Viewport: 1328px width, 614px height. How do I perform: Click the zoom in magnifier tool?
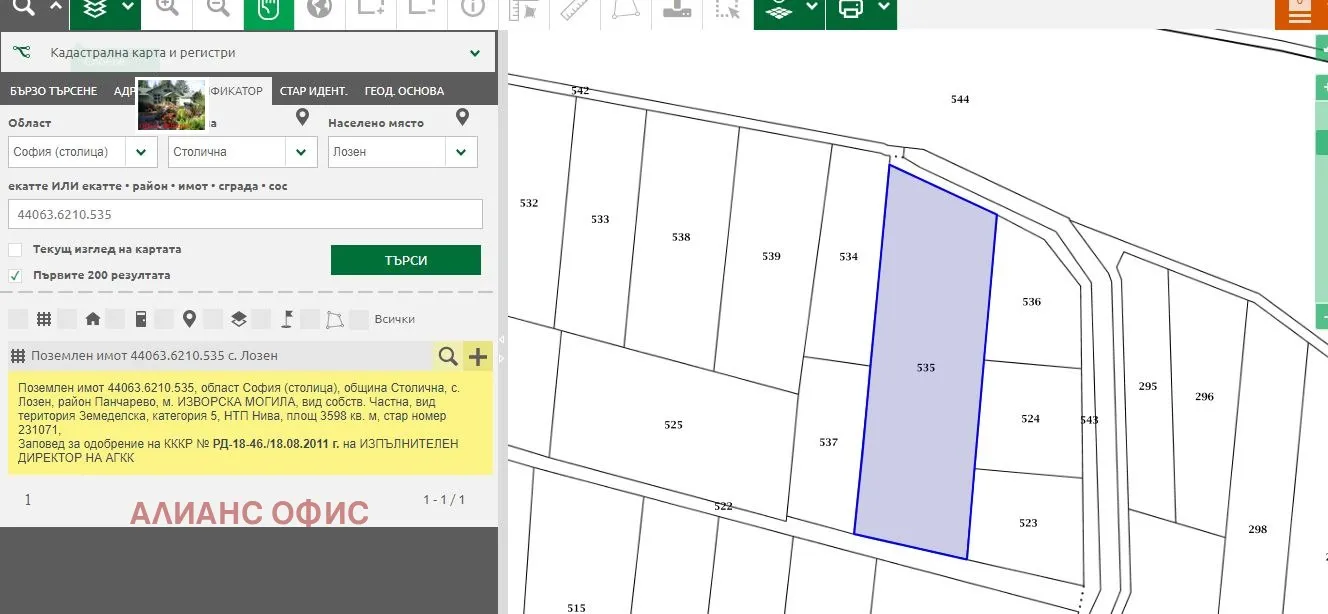tap(167, 8)
